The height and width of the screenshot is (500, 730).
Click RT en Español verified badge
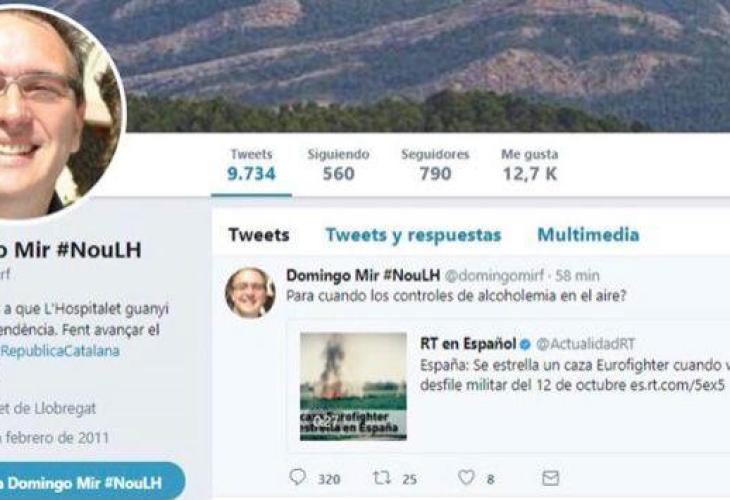[x=525, y=344]
